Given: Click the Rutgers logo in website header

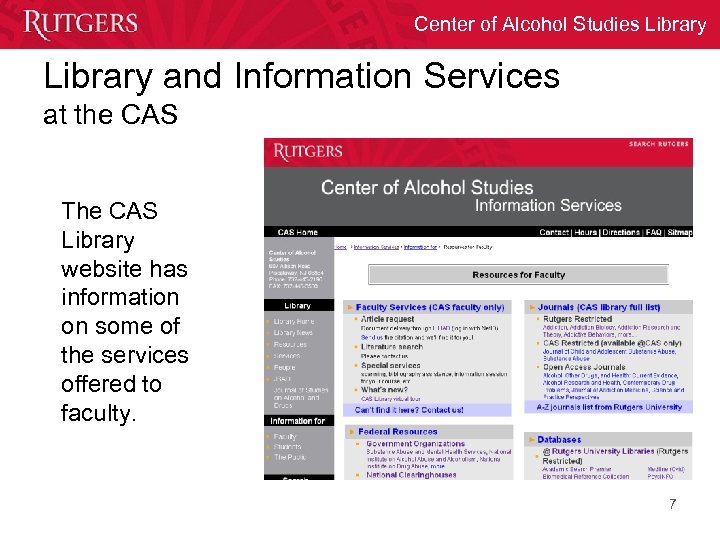Looking at the screenshot, I should click(308, 152).
